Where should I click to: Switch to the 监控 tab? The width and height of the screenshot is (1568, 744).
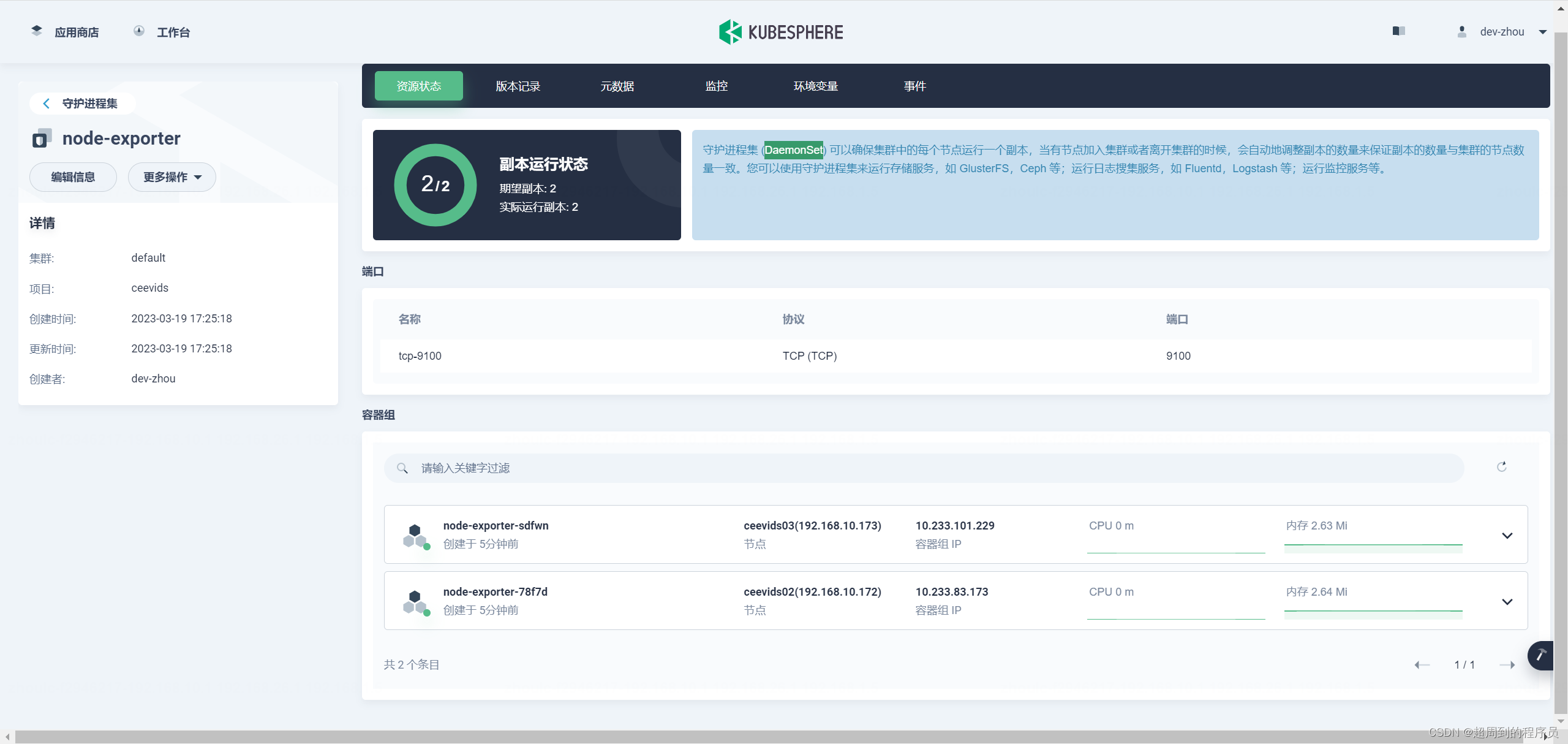coord(717,86)
